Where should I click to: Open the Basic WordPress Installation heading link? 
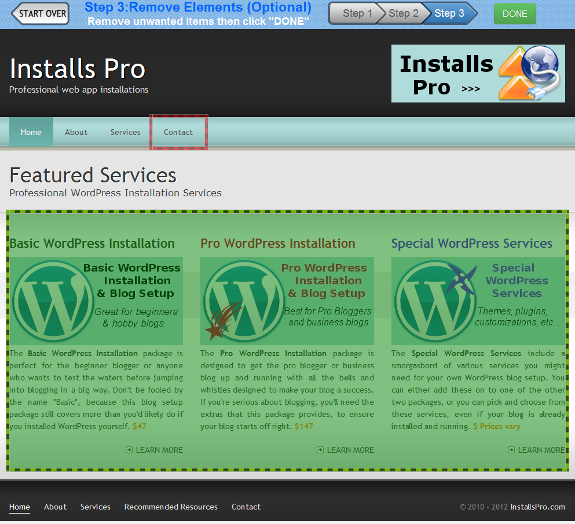click(92, 243)
